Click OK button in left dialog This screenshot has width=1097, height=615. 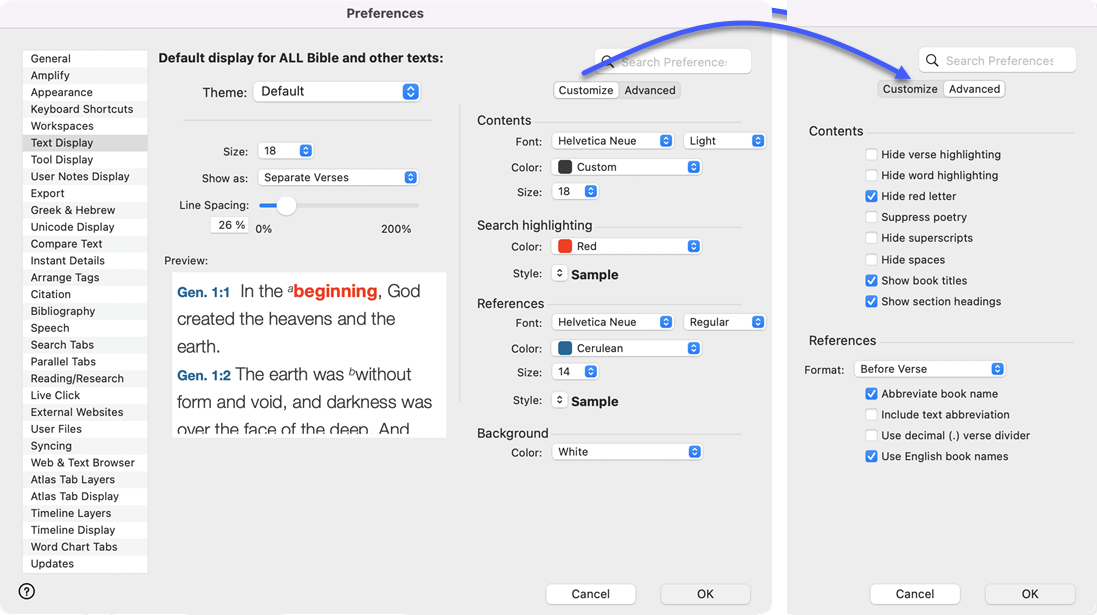coord(705,594)
